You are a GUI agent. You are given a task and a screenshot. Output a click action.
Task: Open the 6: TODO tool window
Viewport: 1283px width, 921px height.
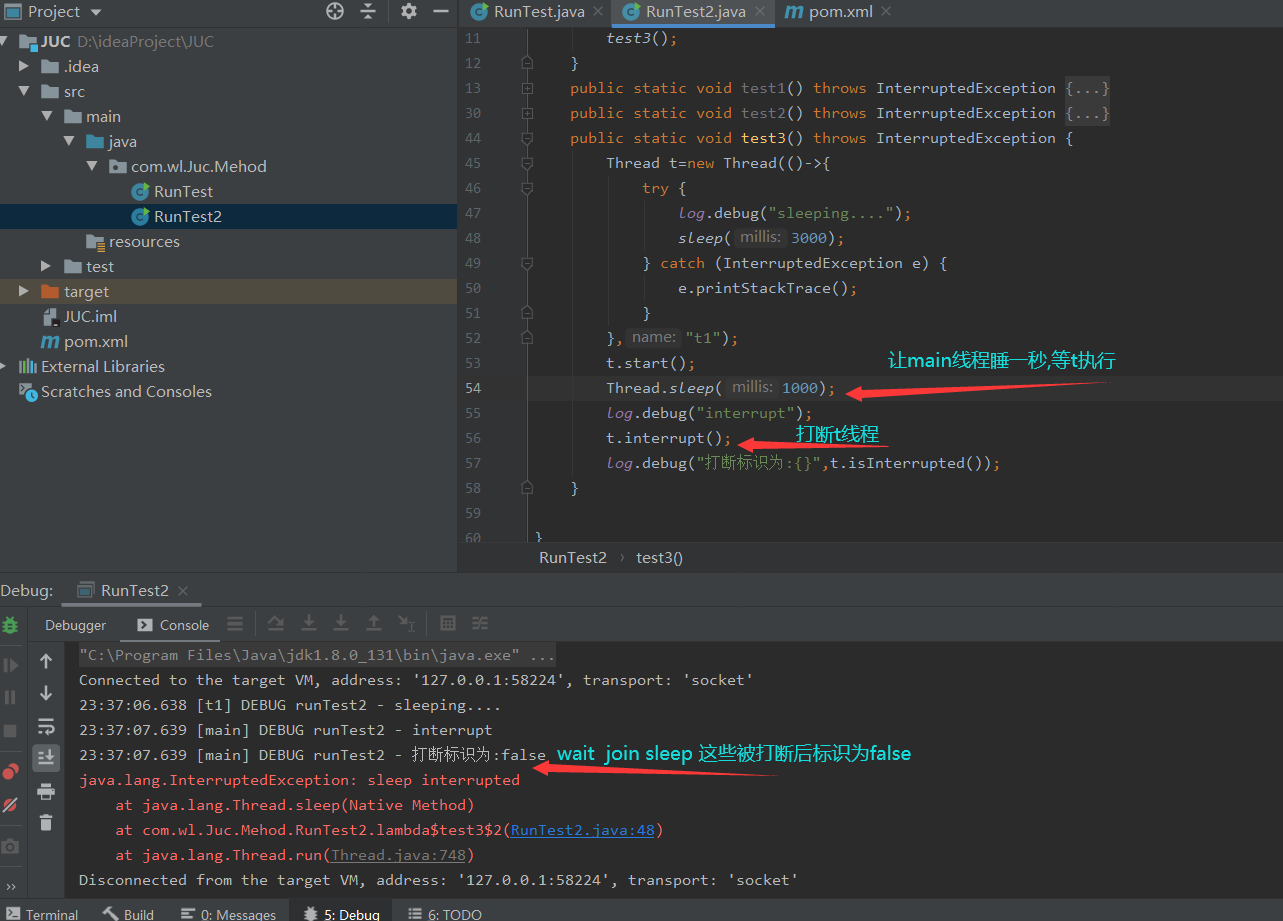(444, 914)
